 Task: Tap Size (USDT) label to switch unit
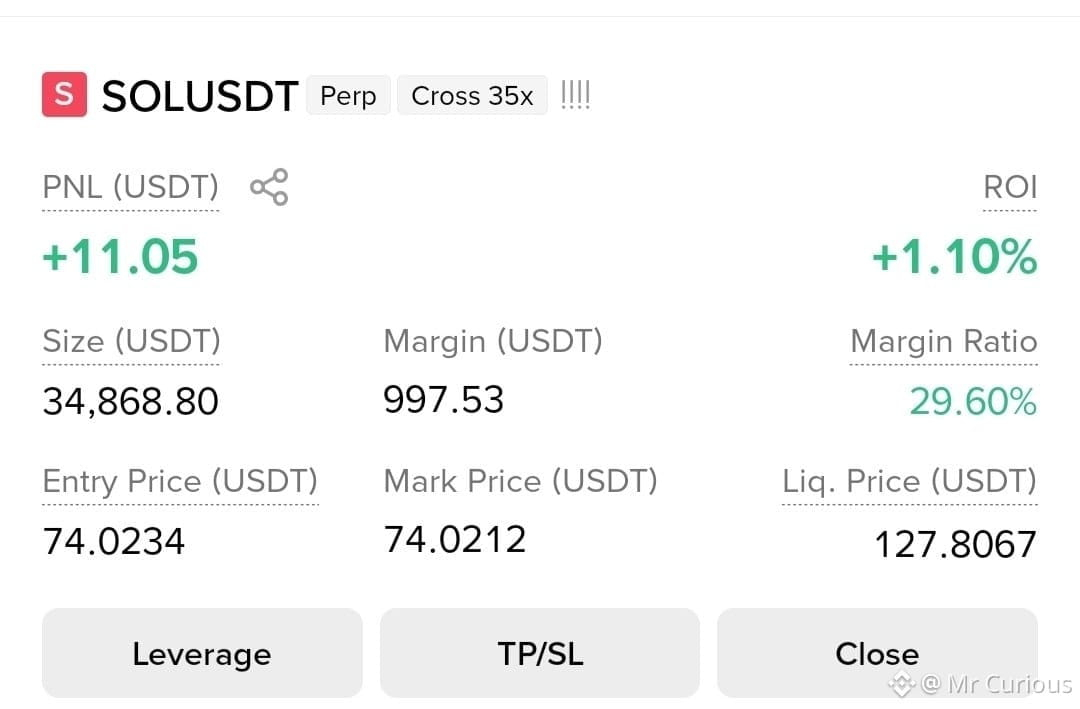132,341
